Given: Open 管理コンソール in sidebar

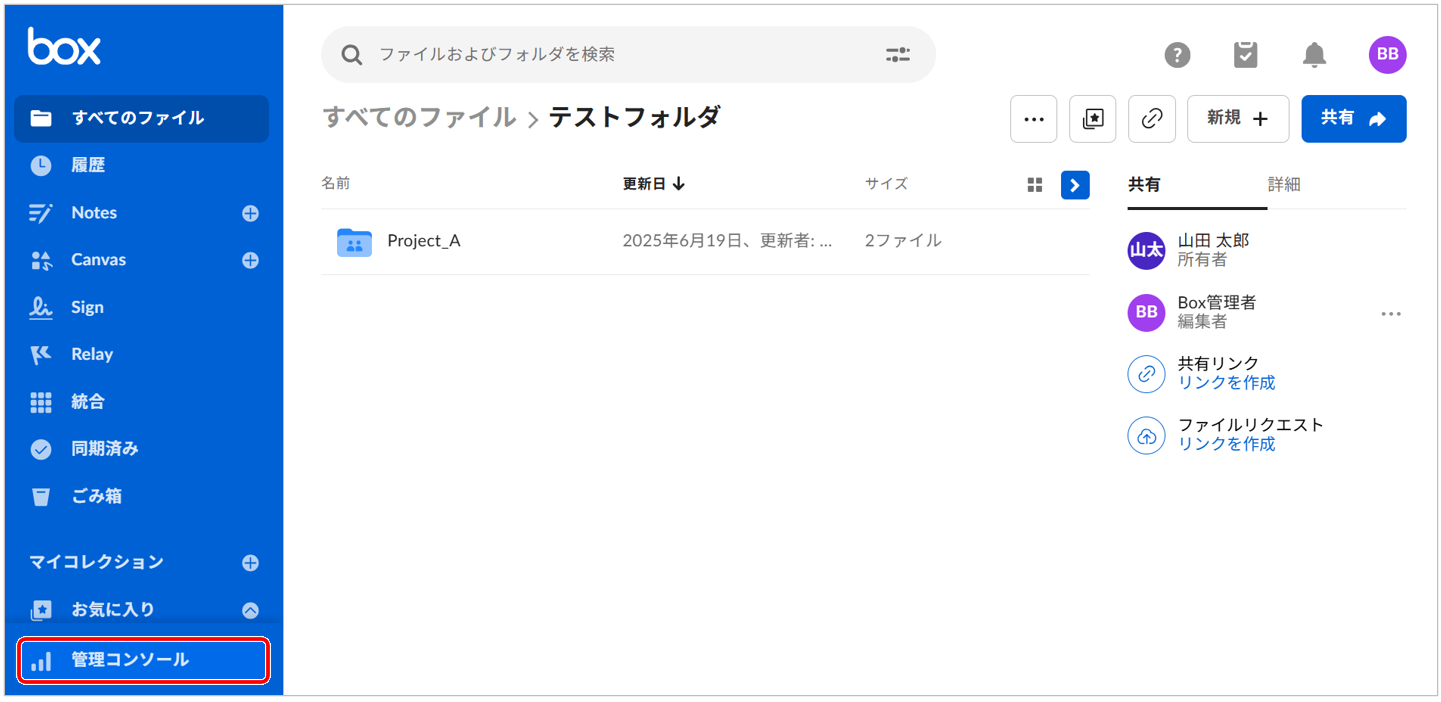Looking at the screenshot, I should pyautogui.click(x=143, y=661).
